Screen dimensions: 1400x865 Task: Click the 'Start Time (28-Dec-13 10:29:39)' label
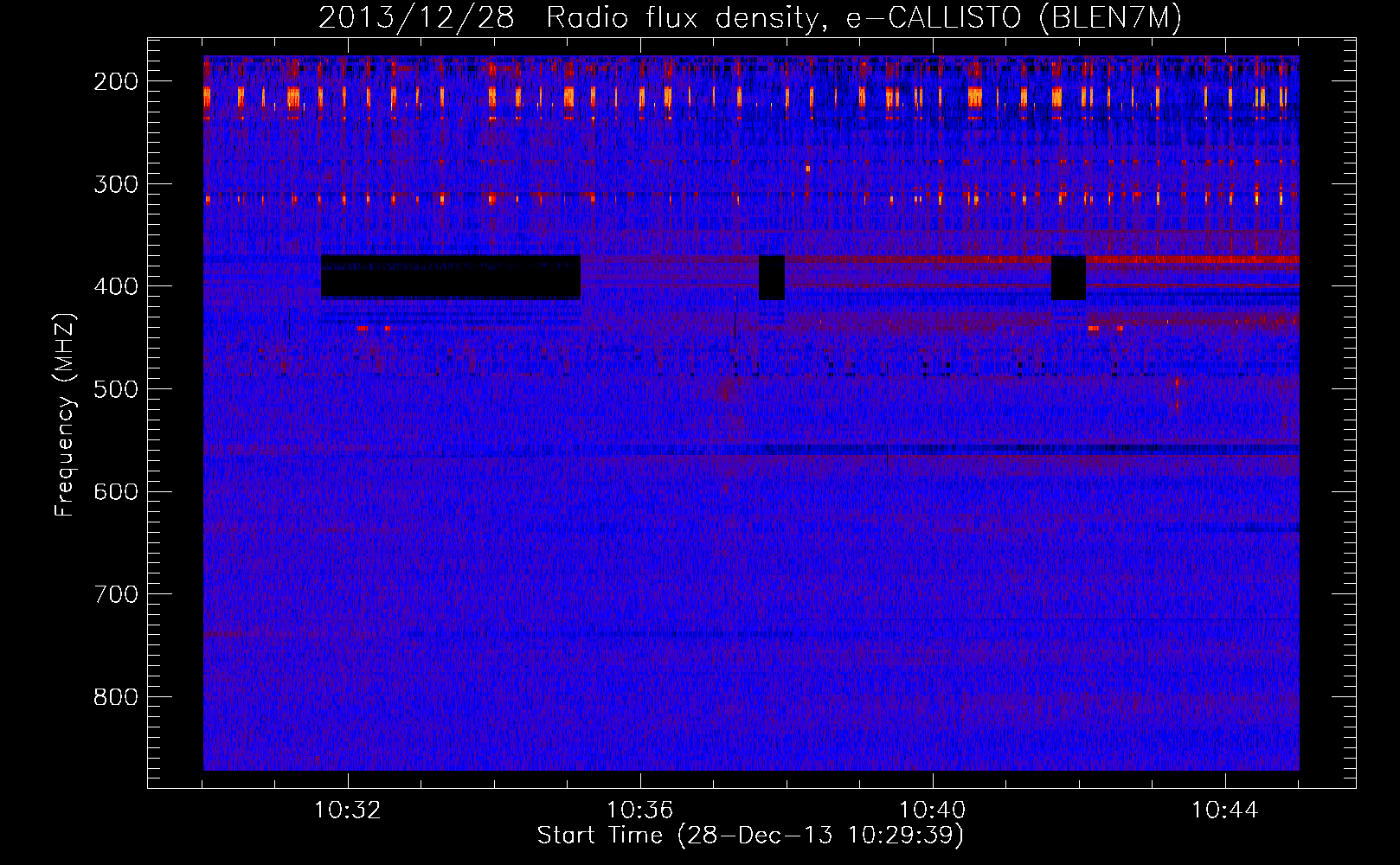[750, 836]
